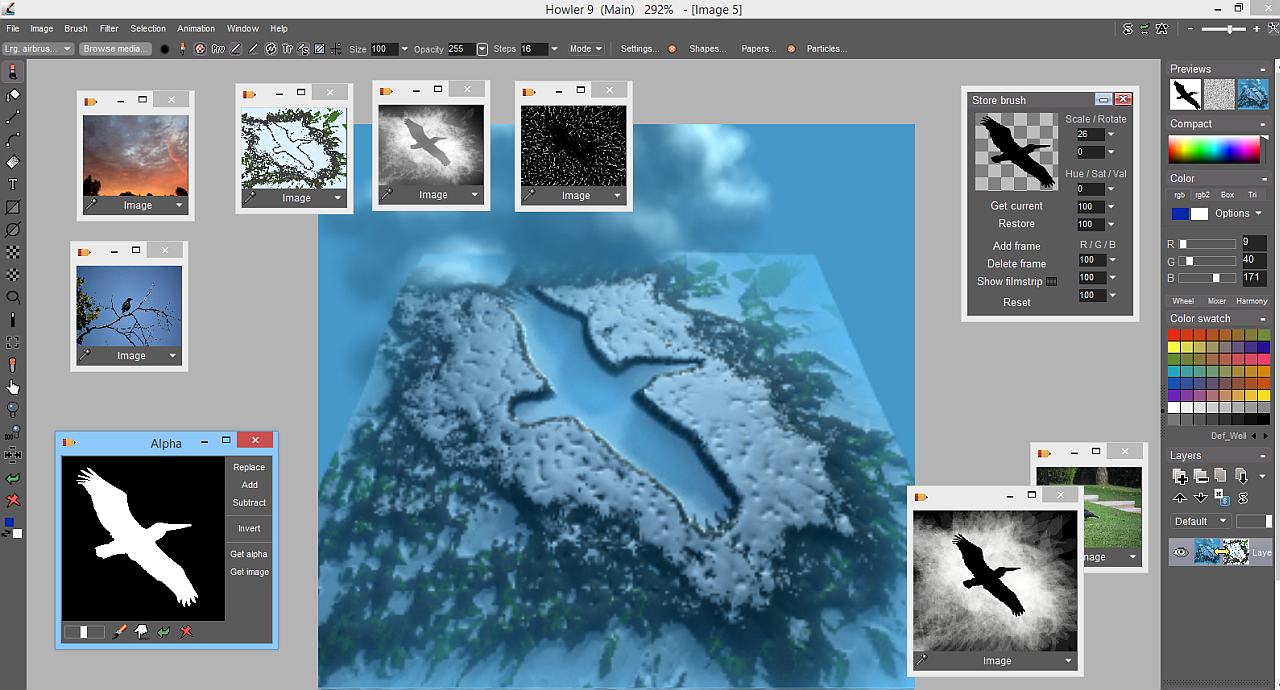Click Invert in the Alpha panel
The width and height of the screenshot is (1280, 690).
(x=248, y=528)
